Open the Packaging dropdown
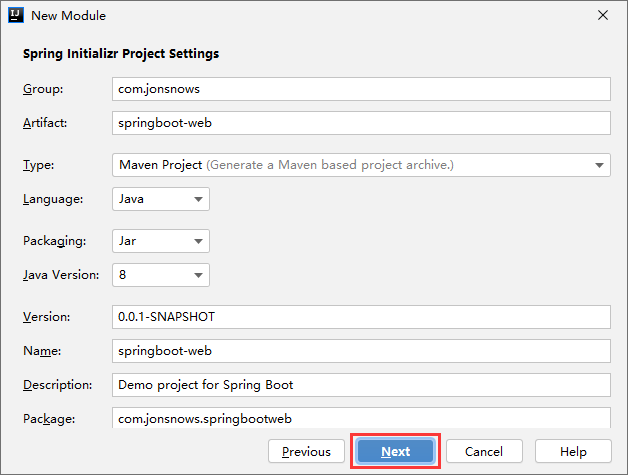 [160, 241]
